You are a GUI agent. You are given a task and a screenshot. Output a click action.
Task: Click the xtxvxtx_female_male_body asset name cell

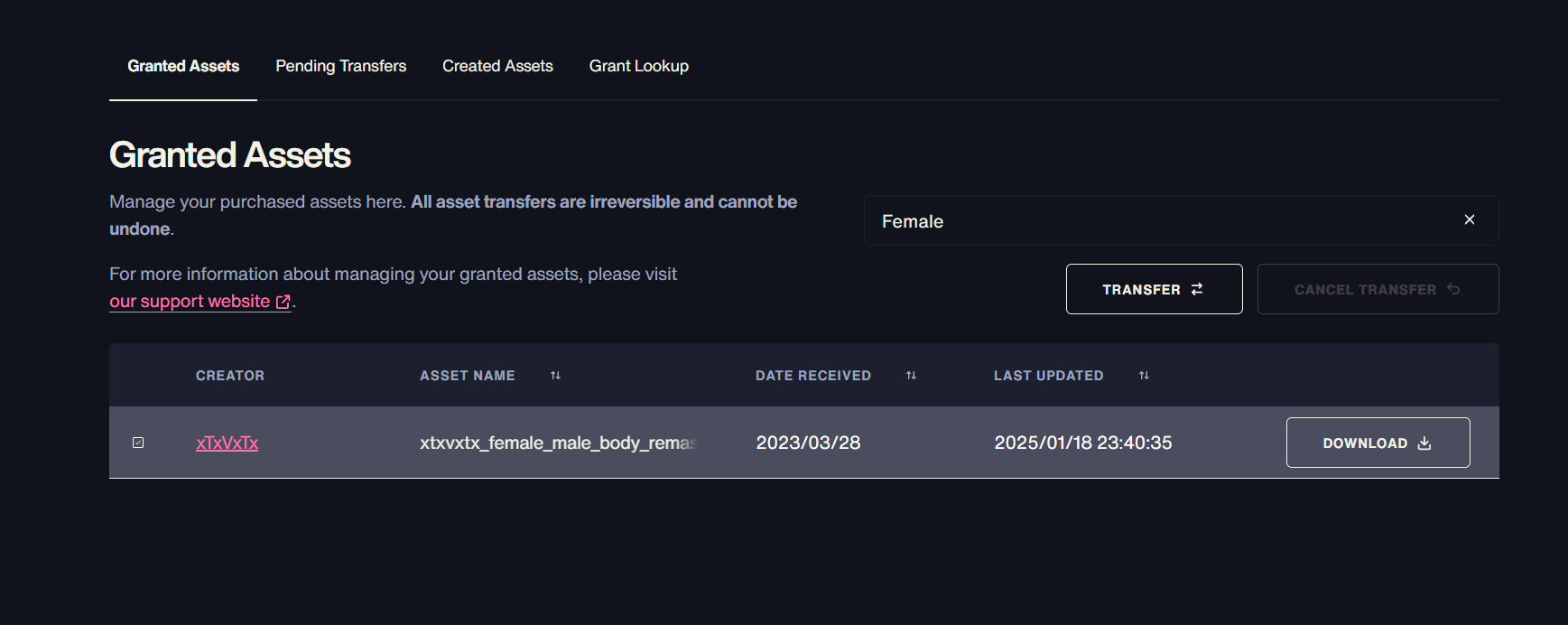pos(557,443)
